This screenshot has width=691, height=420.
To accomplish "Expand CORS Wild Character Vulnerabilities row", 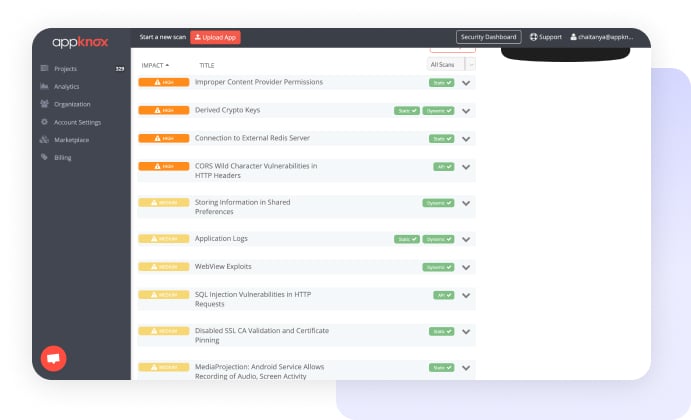I will pos(466,167).
